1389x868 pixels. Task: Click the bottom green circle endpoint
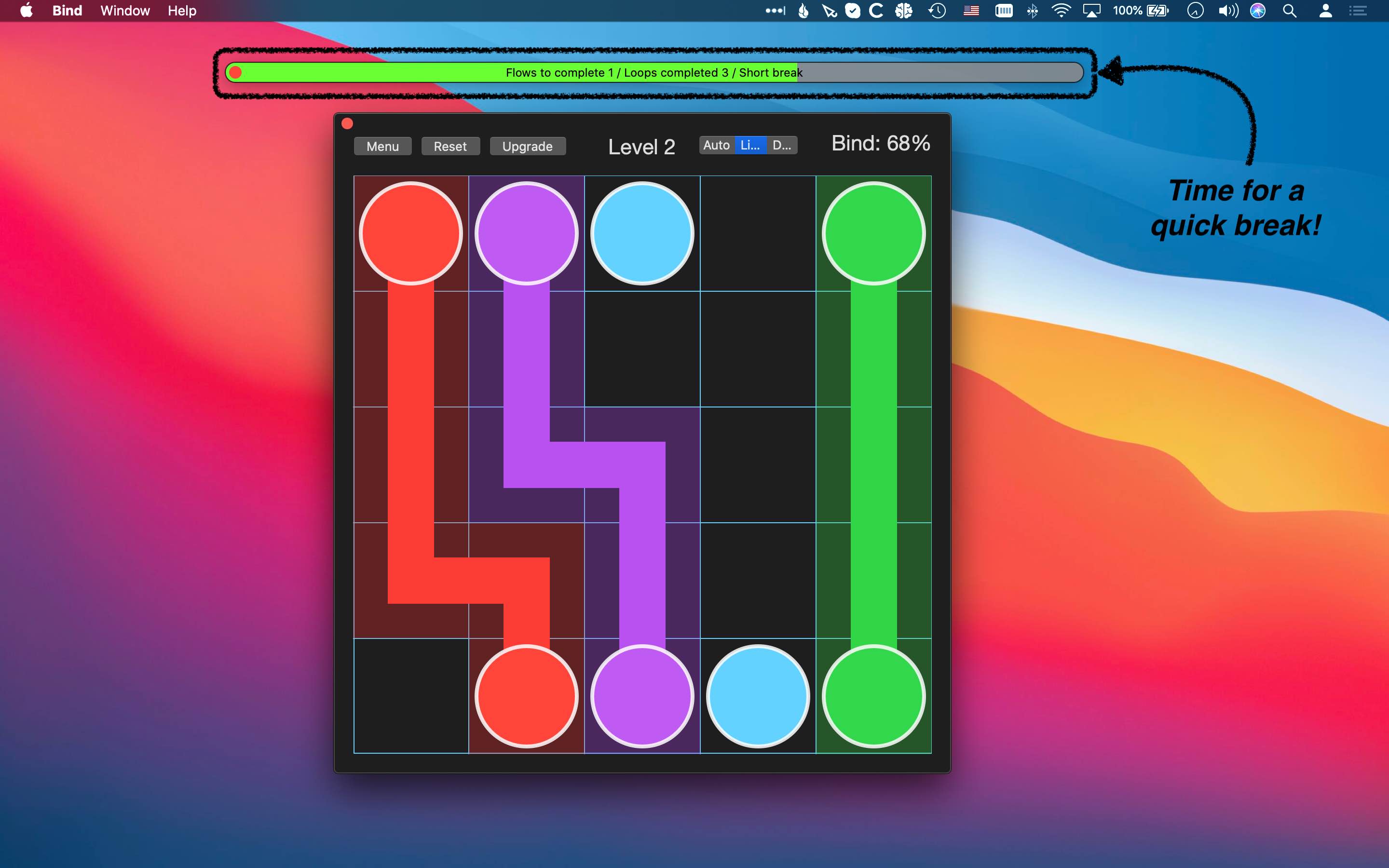click(873, 696)
